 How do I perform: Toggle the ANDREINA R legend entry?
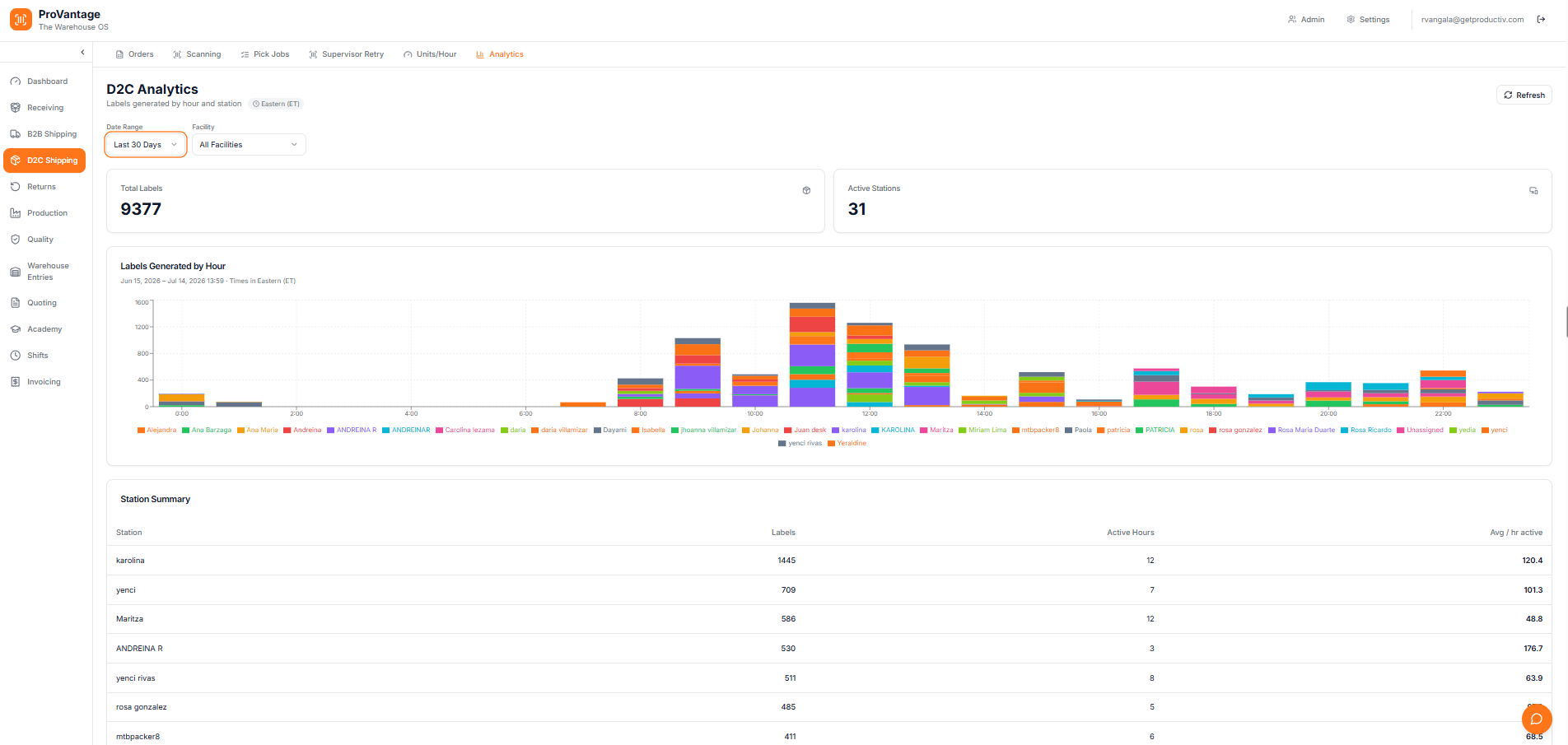pyautogui.click(x=352, y=430)
